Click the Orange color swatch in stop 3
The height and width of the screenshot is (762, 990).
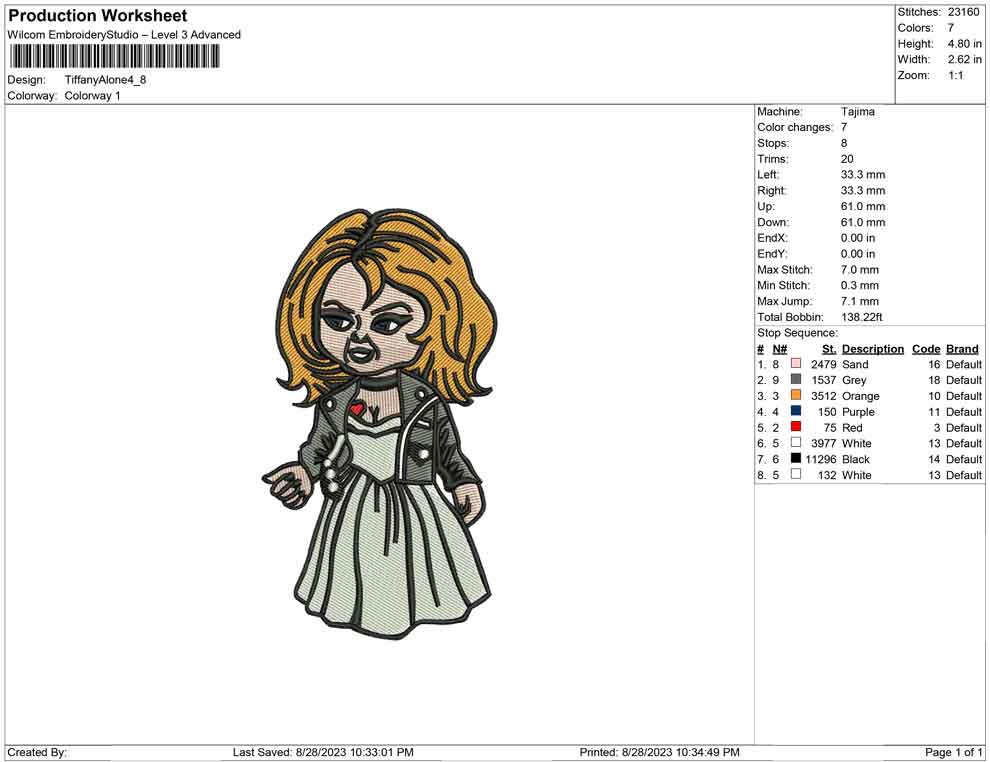tap(796, 395)
